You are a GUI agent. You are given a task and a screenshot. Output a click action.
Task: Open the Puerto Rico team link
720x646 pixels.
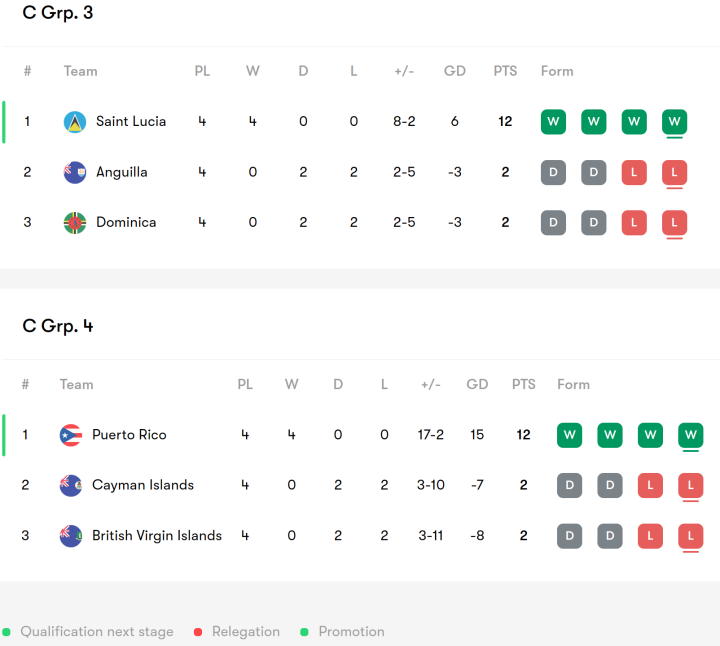[129, 435]
